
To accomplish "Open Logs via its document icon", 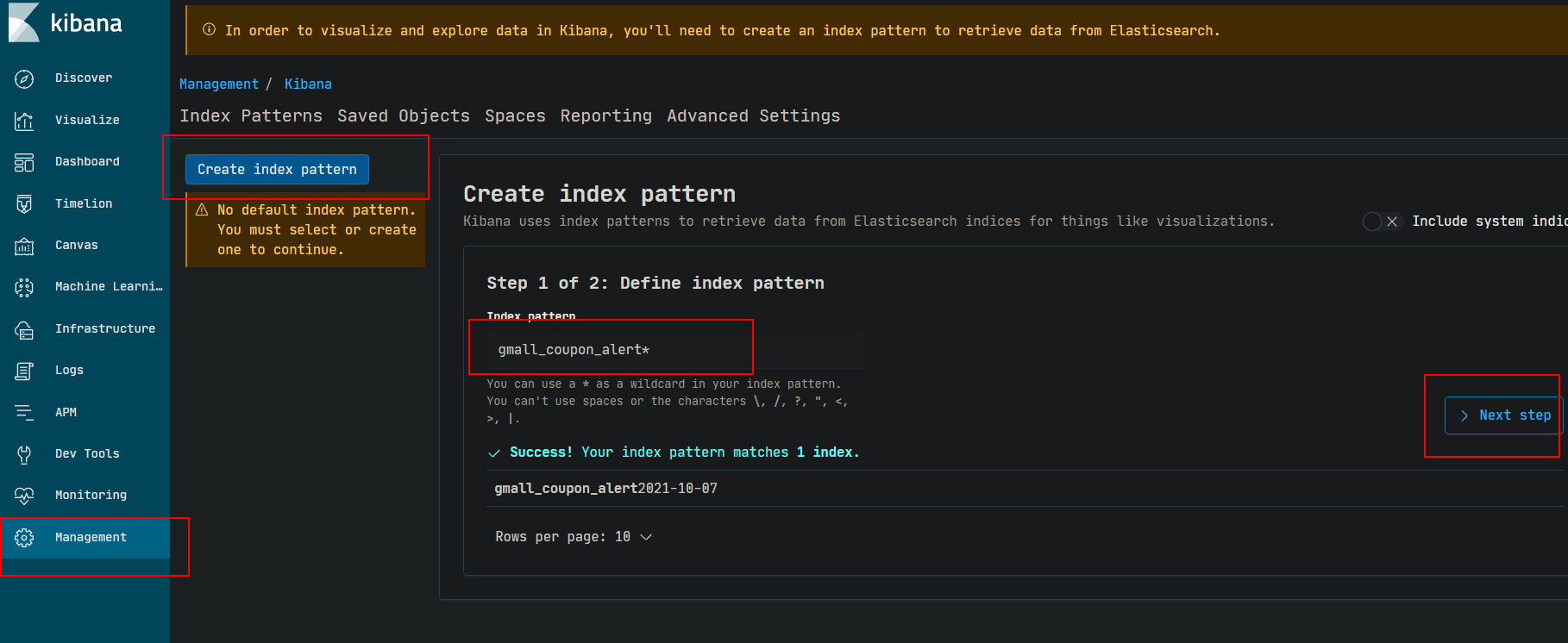I will (x=24, y=371).
